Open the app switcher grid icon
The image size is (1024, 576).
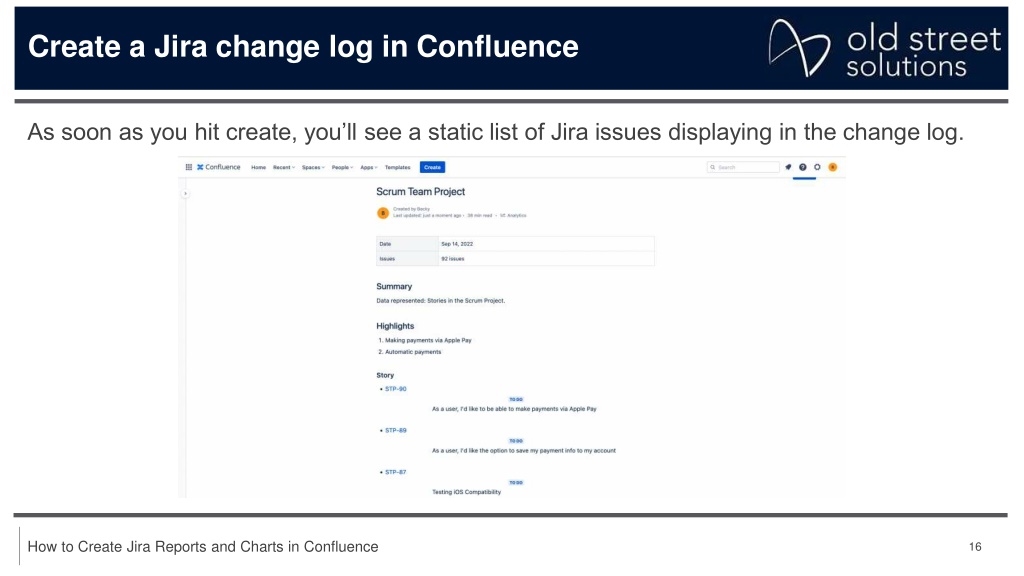click(189, 167)
